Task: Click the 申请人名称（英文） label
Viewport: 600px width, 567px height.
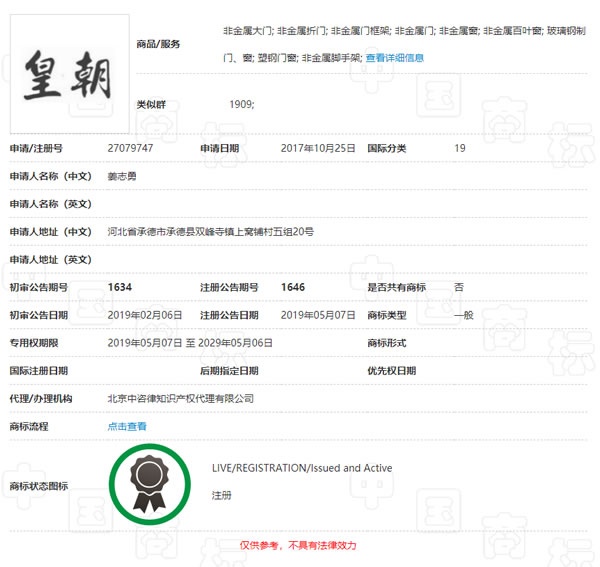Action: [51, 204]
